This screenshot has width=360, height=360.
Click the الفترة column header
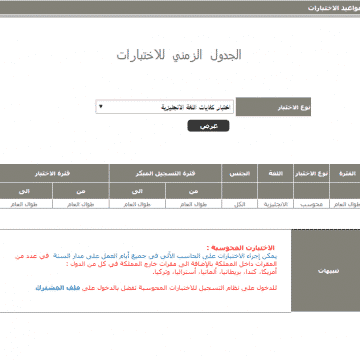pos(345,173)
